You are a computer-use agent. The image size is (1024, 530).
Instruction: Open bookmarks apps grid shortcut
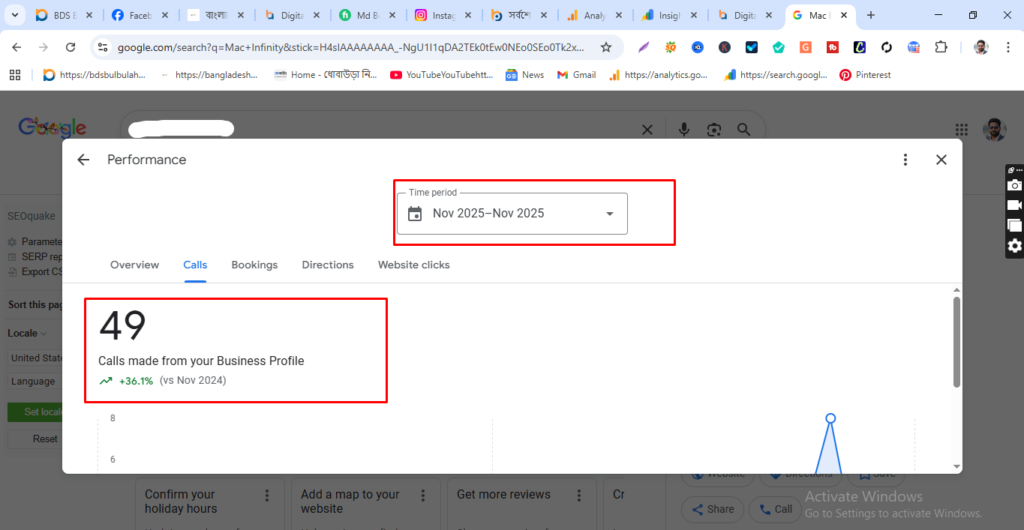[15, 75]
